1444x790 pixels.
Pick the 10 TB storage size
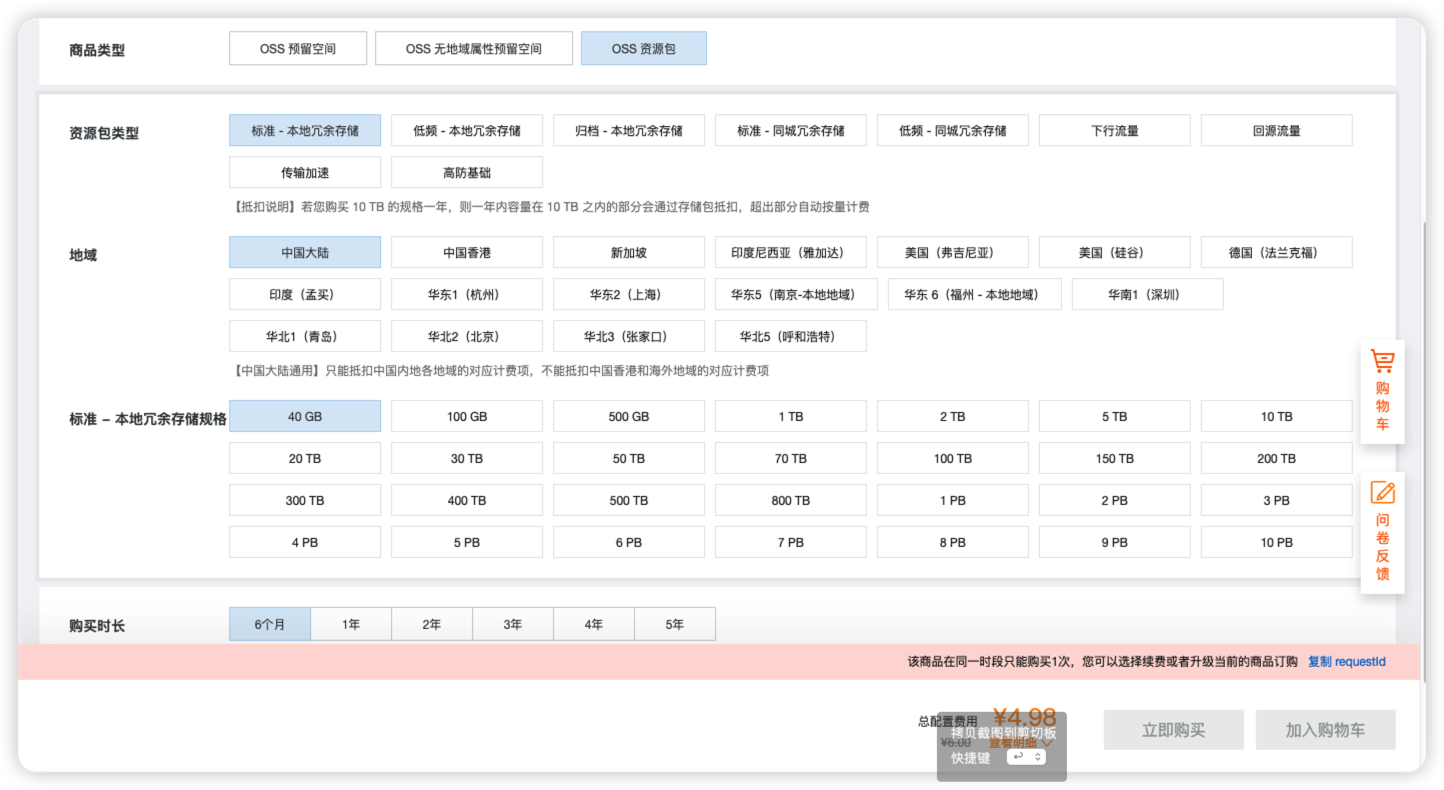[1277, 416]
